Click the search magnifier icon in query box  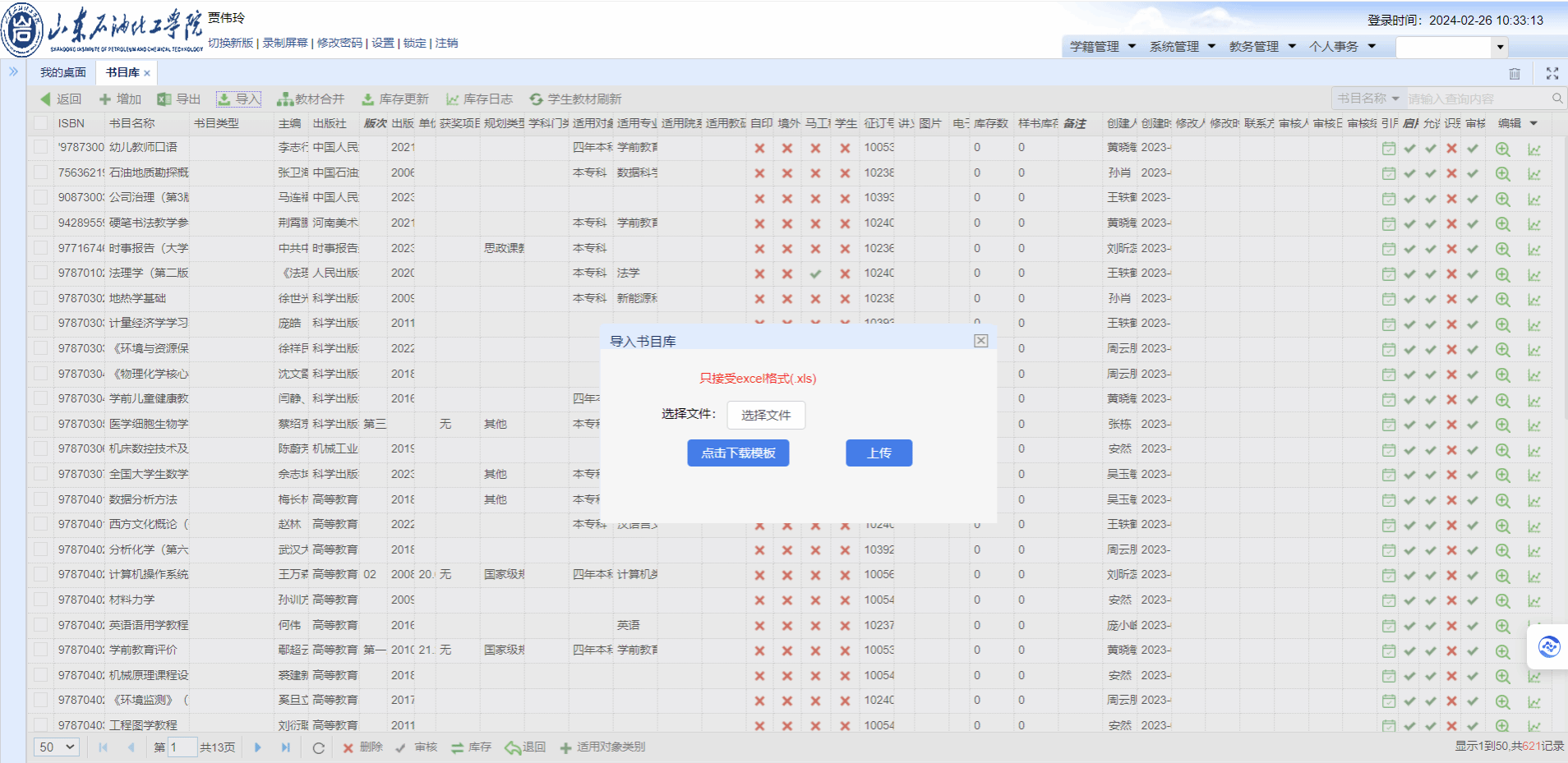pyautogui.click(x=1556, y=99)
